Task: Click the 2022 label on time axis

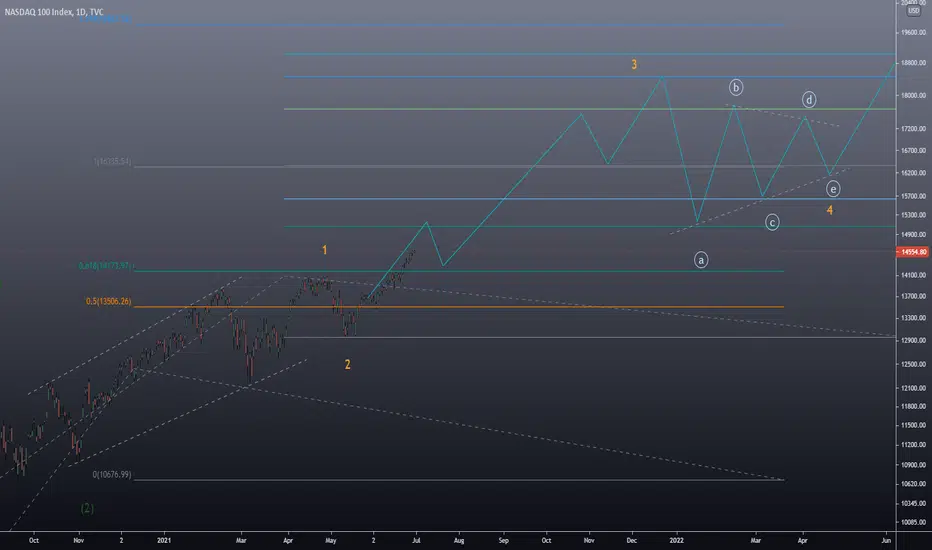Action: coord(676,540)
